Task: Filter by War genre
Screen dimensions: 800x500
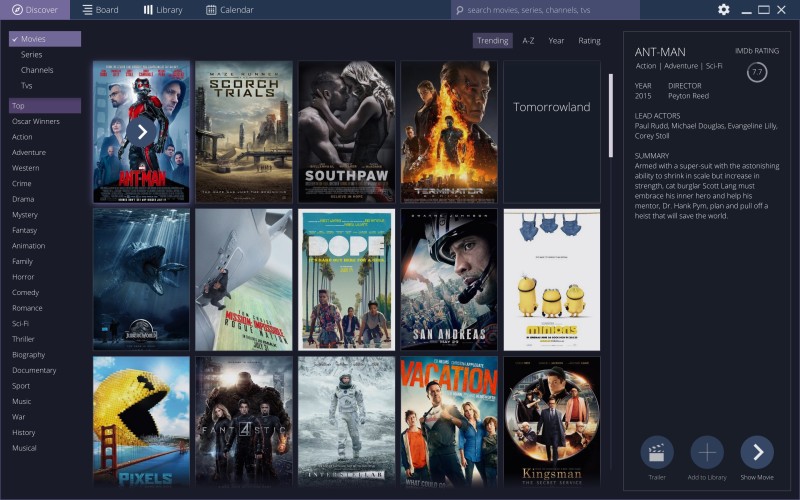Action: [18, 417]
